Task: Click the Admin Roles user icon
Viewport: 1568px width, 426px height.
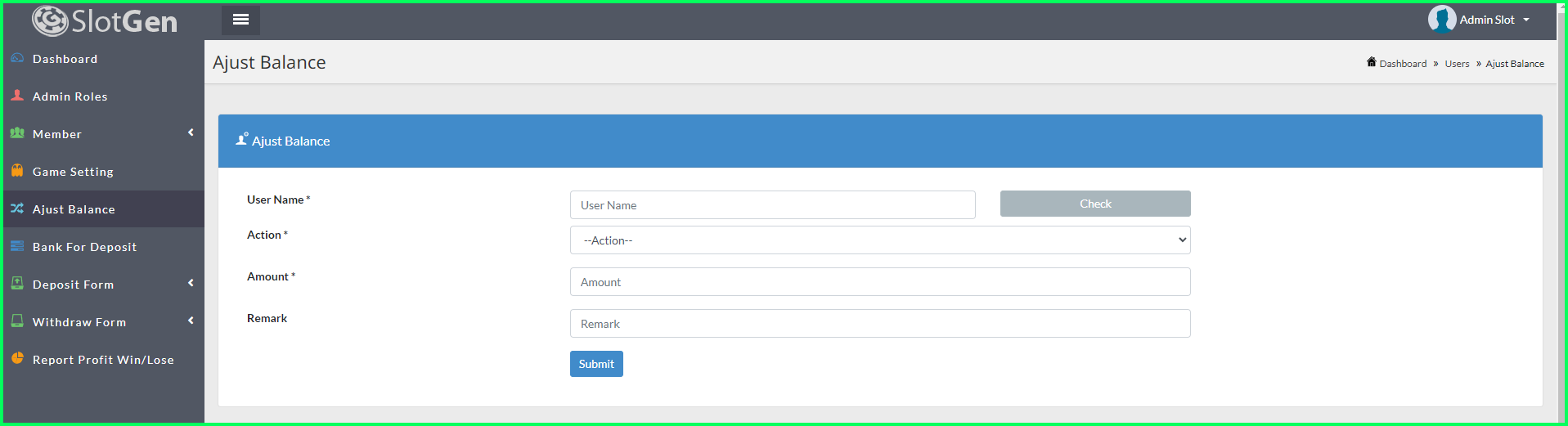Action: pos(17,96)
